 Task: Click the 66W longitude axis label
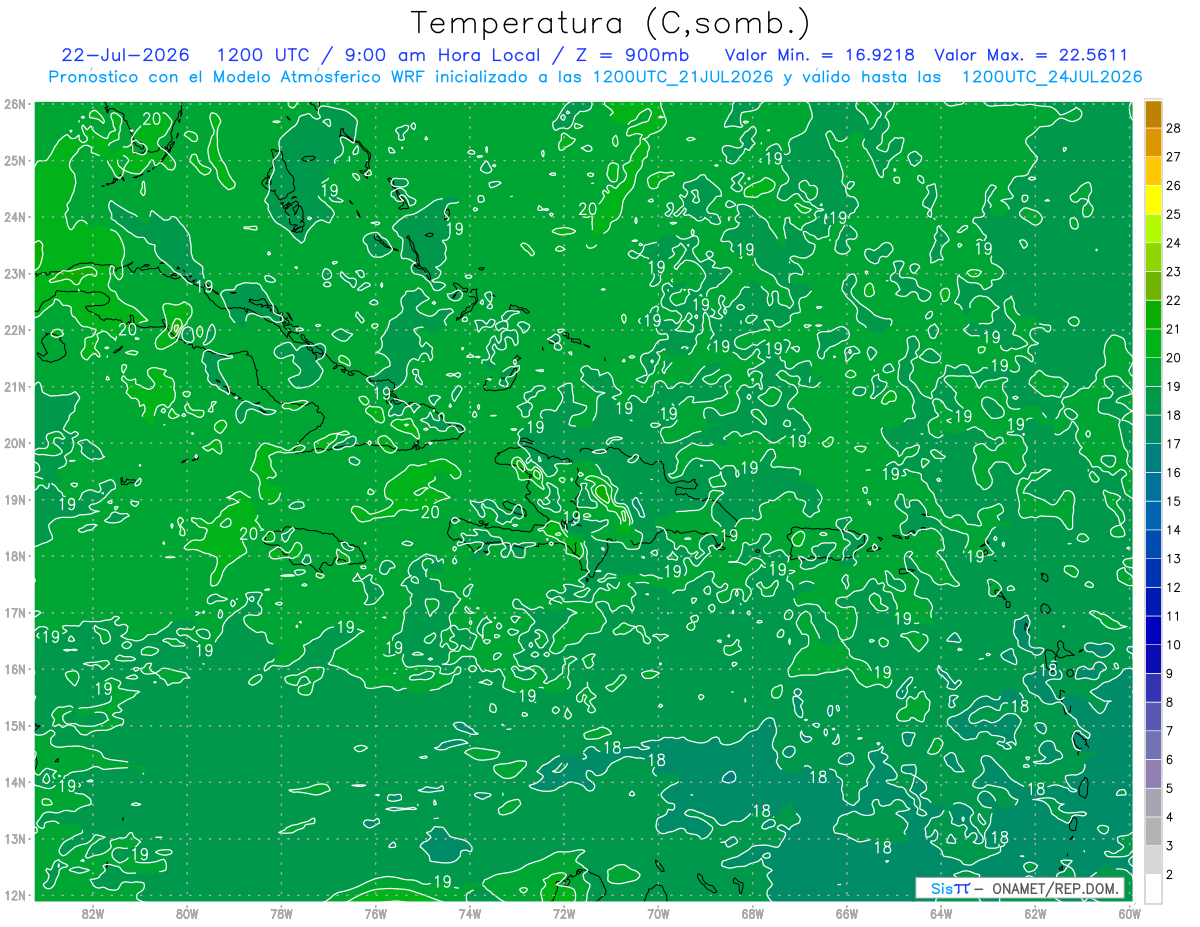pos(847,913)
